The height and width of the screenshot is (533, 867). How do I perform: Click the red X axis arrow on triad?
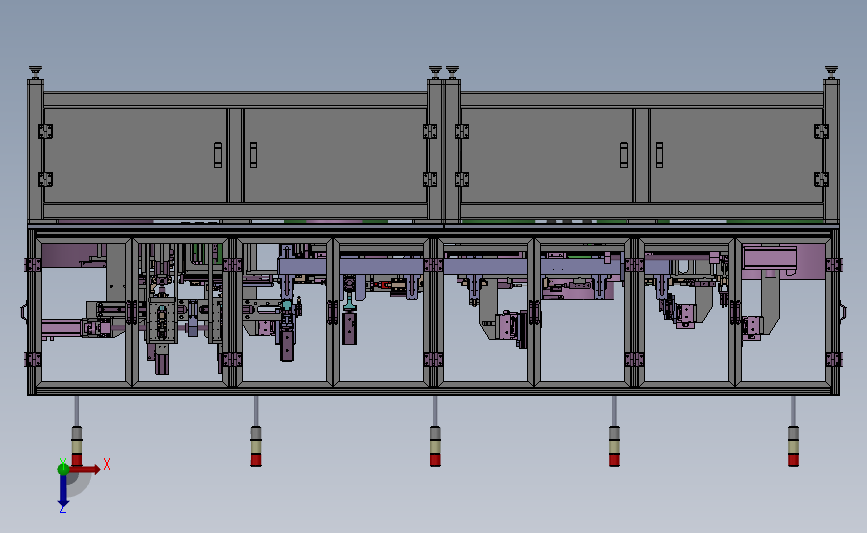85,469
